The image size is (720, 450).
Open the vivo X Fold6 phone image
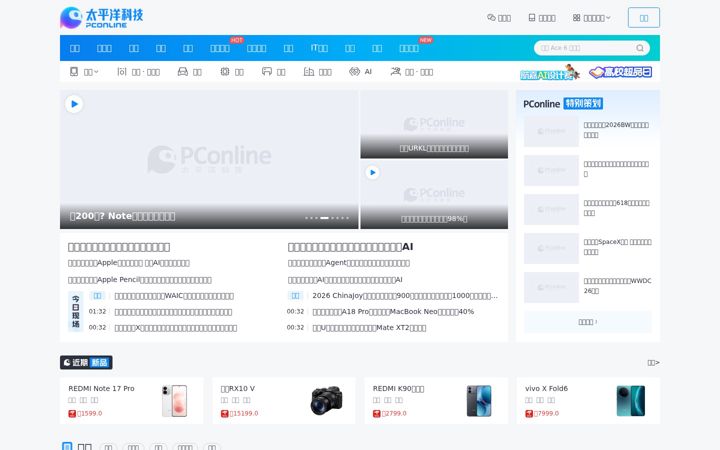(x=630, y=401)
